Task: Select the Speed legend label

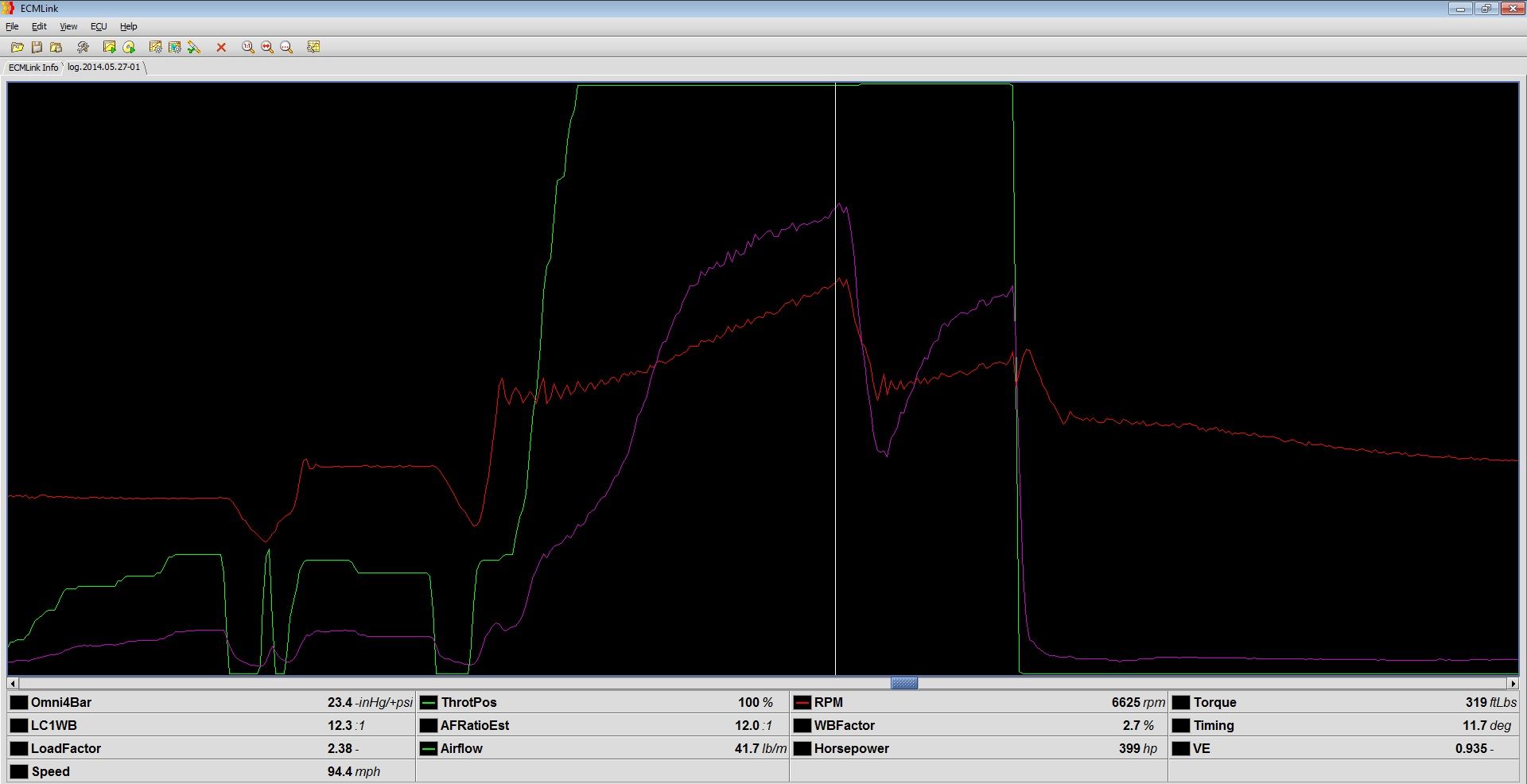Action: [x=50, y=771]
